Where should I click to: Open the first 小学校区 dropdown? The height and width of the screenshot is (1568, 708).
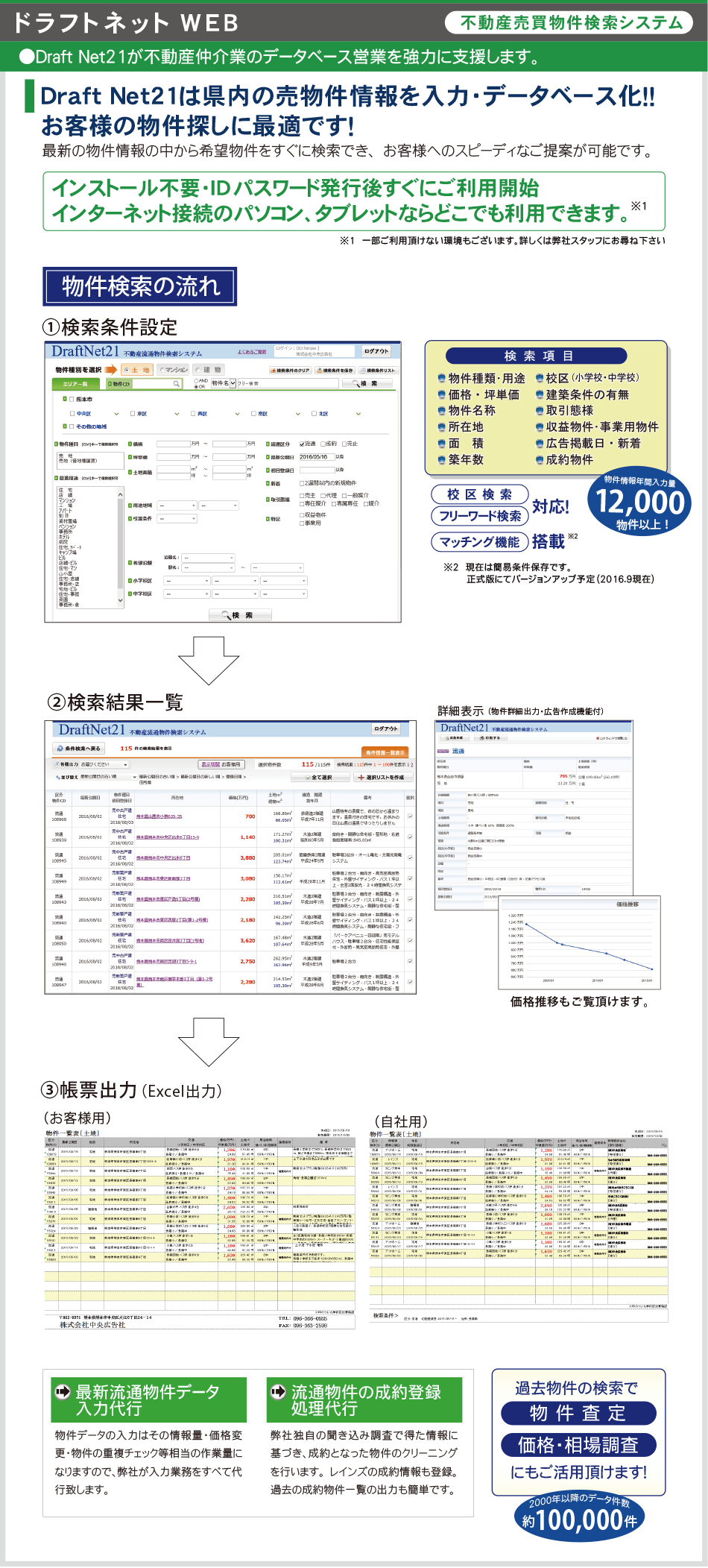[x=186, y=581]
